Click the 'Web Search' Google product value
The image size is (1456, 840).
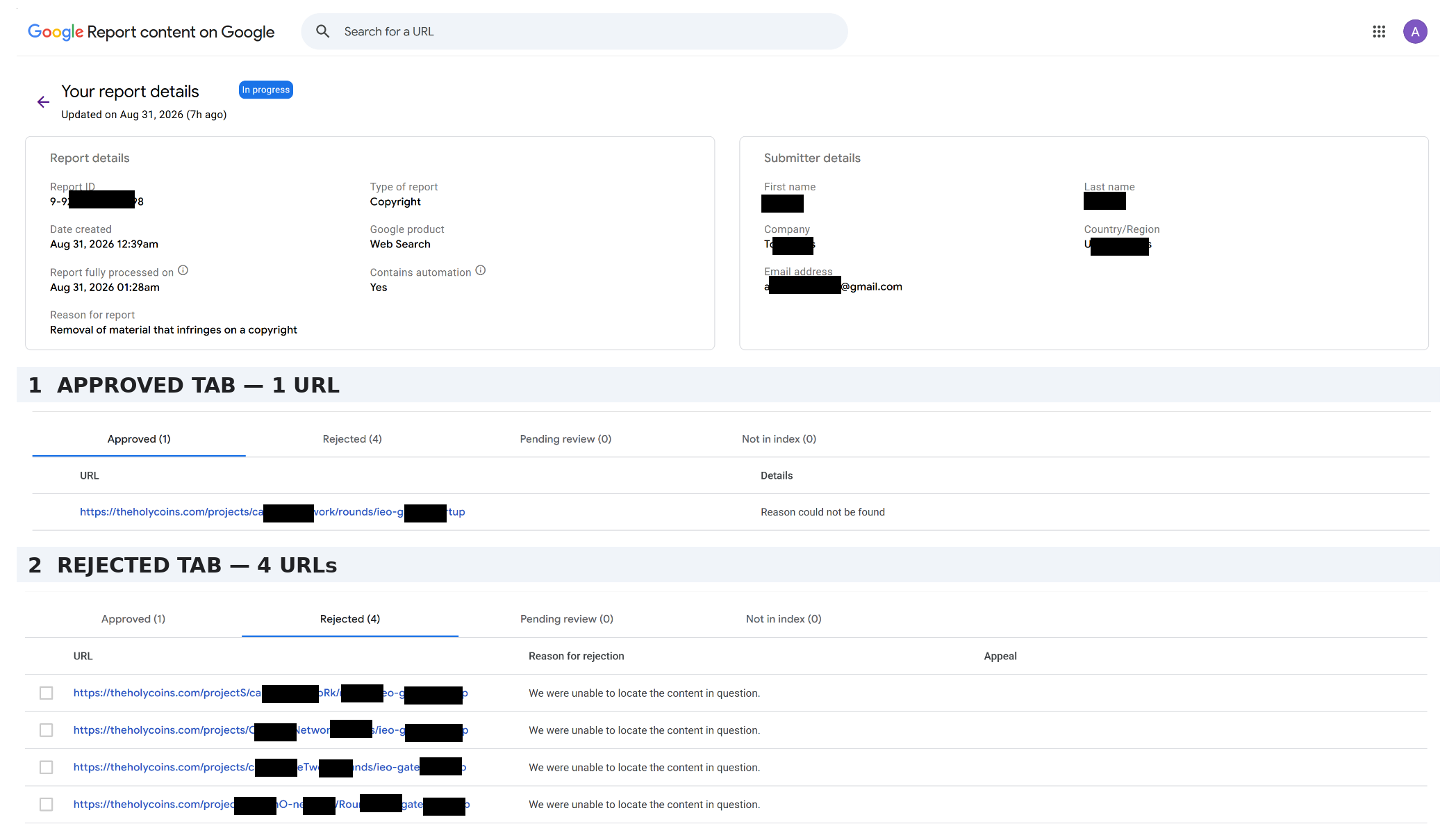[400, 244]
